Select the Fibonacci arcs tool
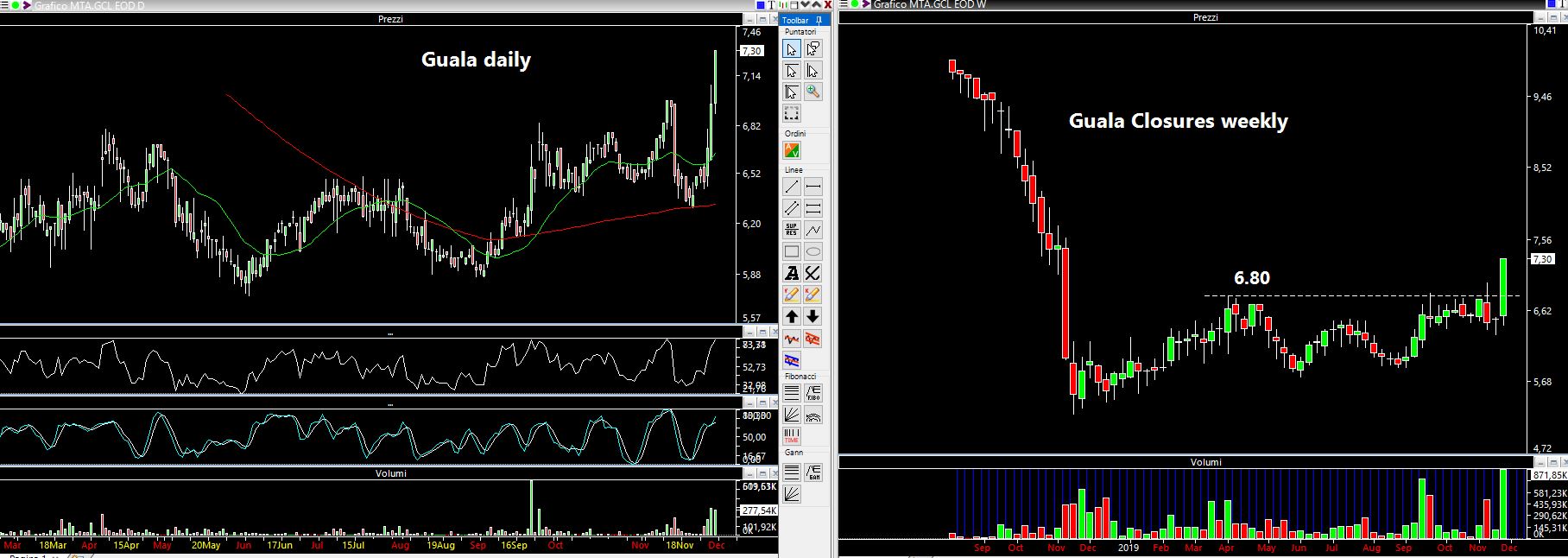1568x558 pixels. click(812, 415)
